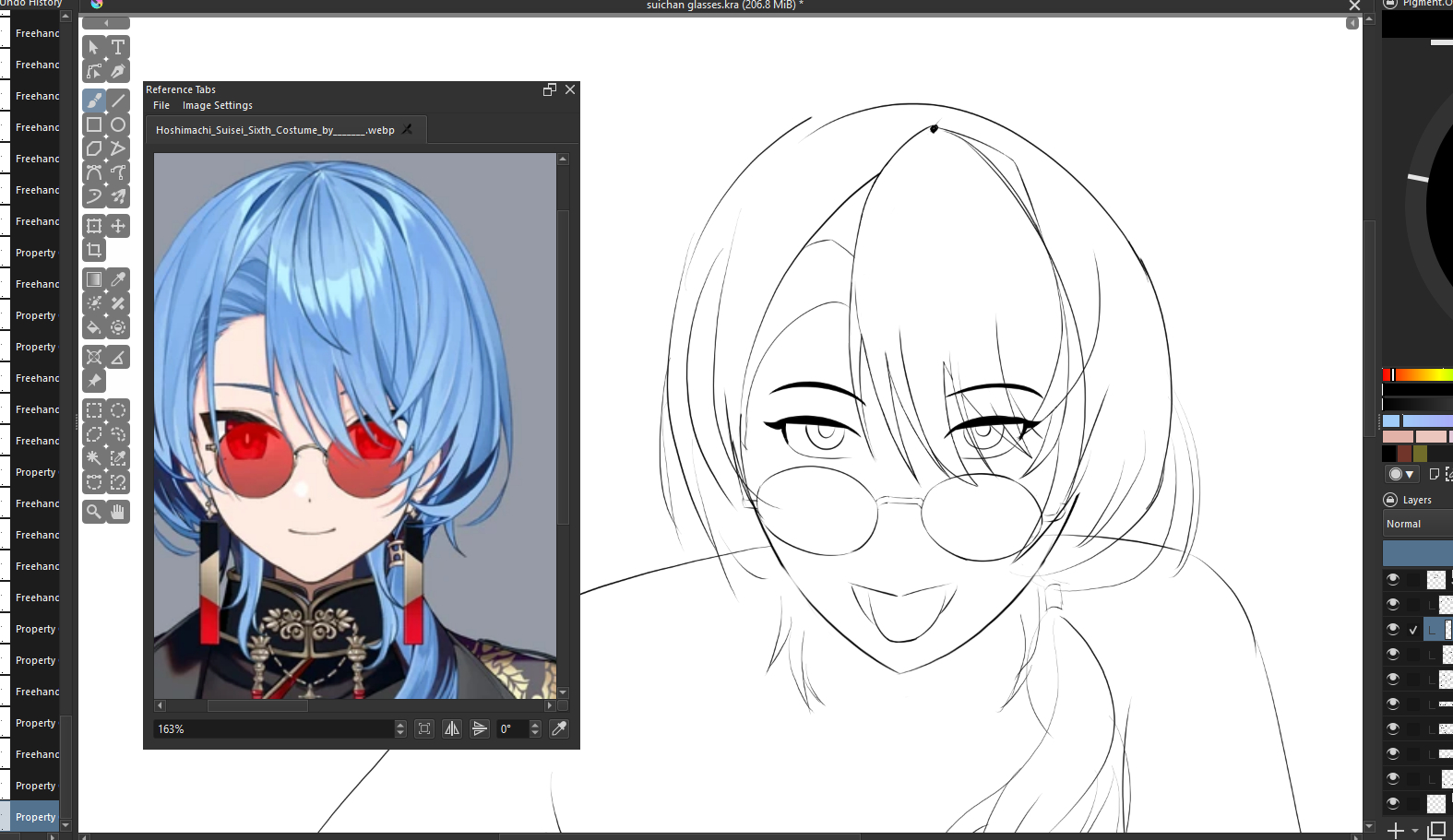The image size is (1453, 840).
Task: Mirror the reference image horizontally
Action: (452, 728)
